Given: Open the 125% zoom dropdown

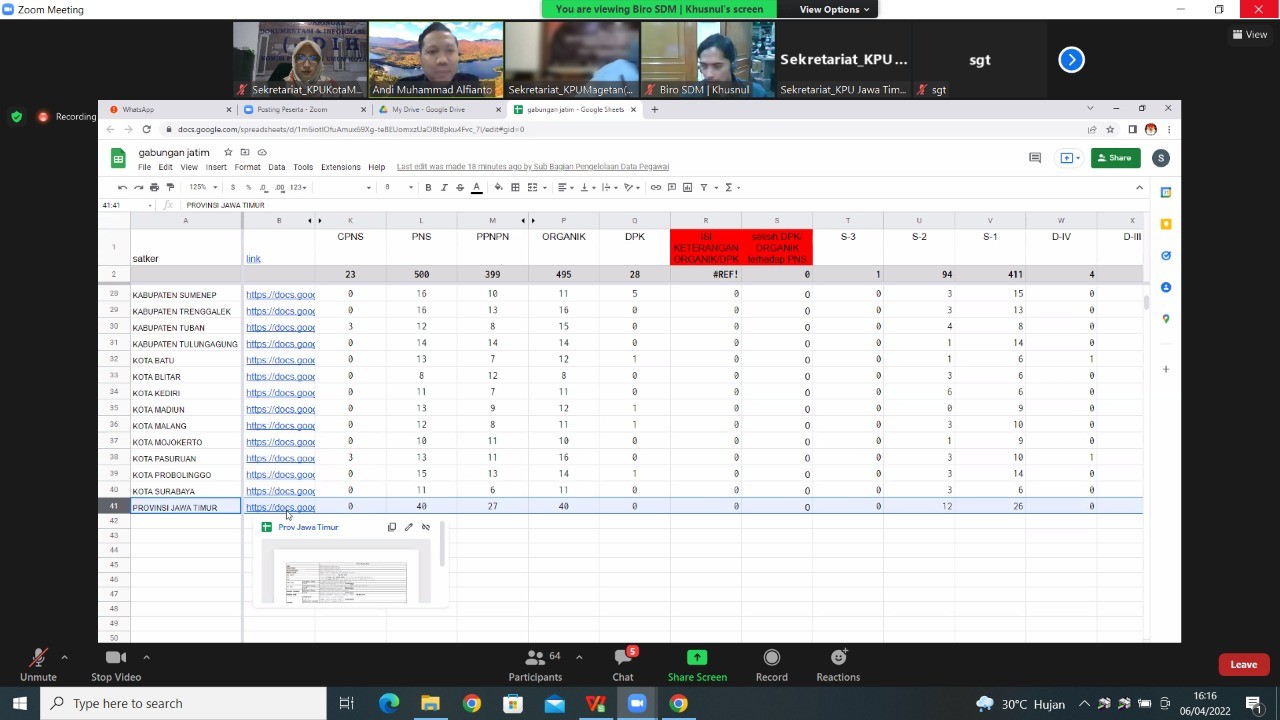Looking at the screenshot, I should pos(202,187).
